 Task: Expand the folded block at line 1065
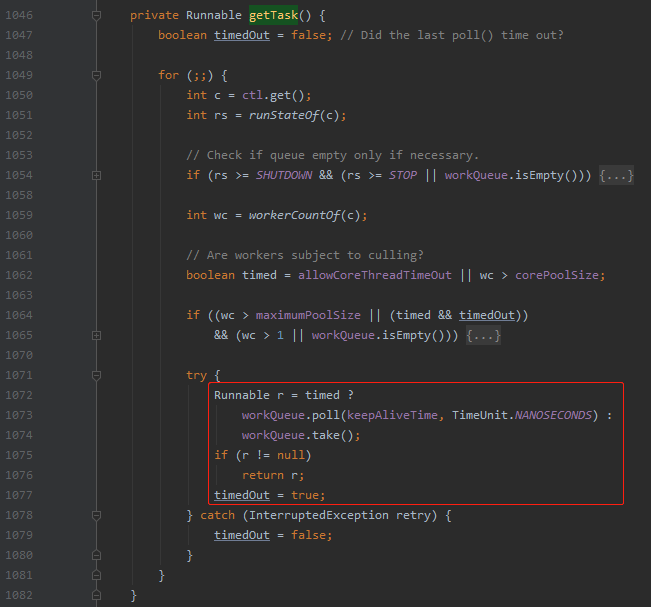(96, 335)
